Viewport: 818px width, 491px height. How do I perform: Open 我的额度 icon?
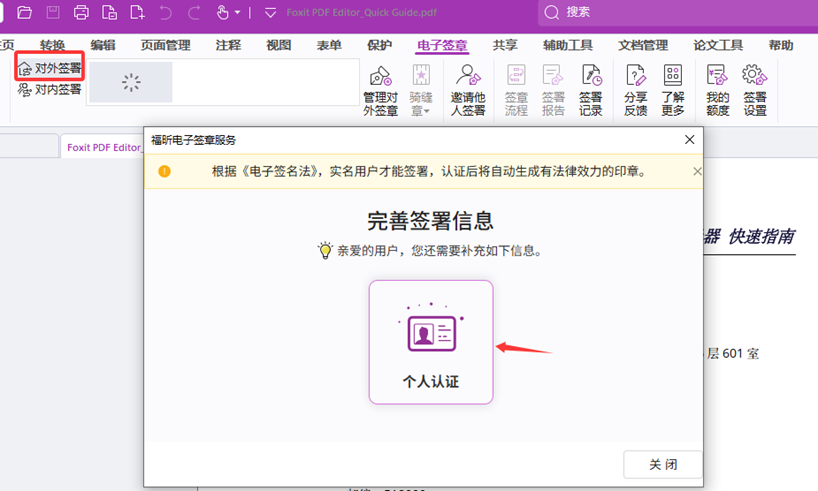pos(717,90)
